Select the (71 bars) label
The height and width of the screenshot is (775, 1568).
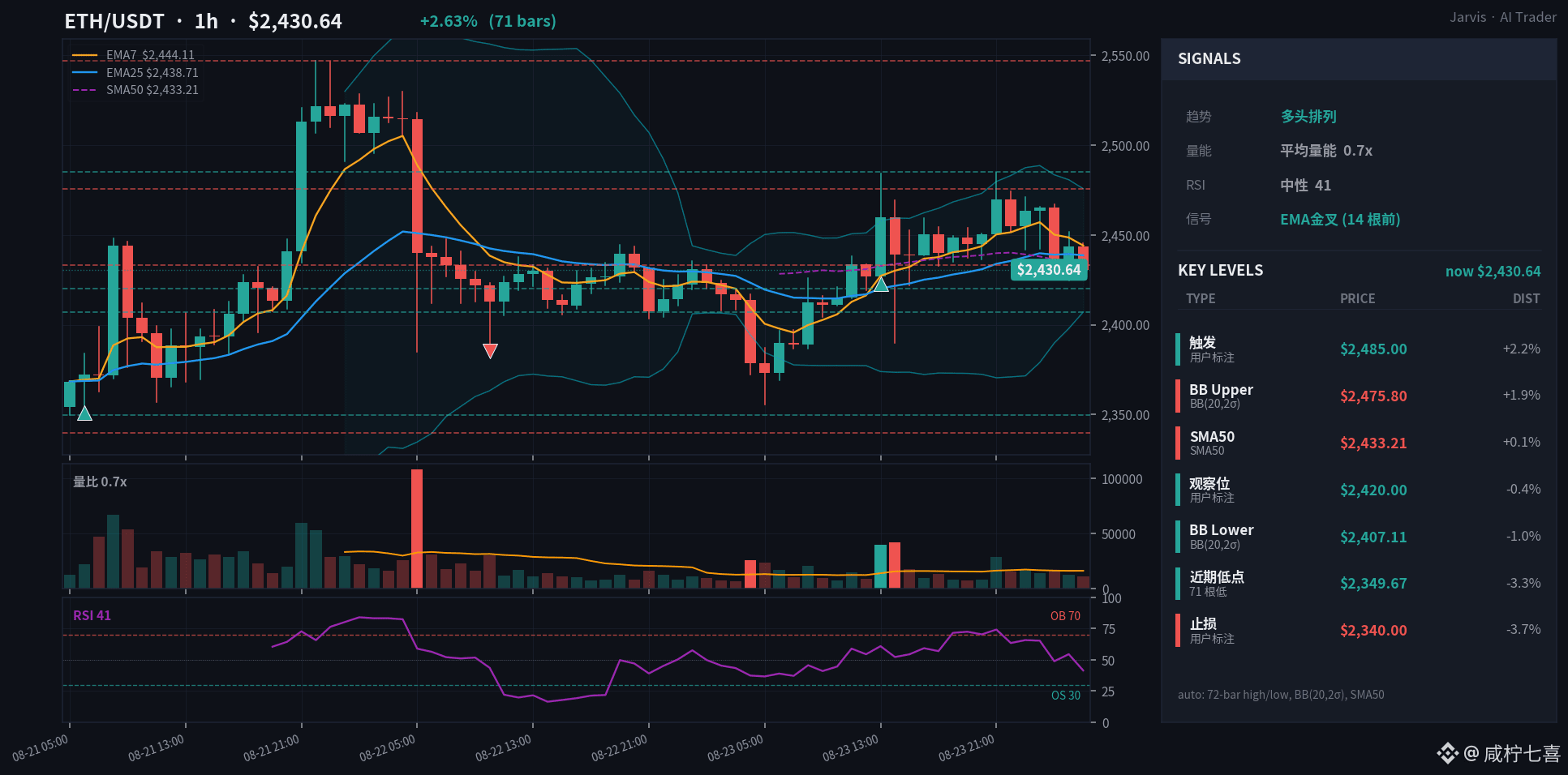click(522, 21)
